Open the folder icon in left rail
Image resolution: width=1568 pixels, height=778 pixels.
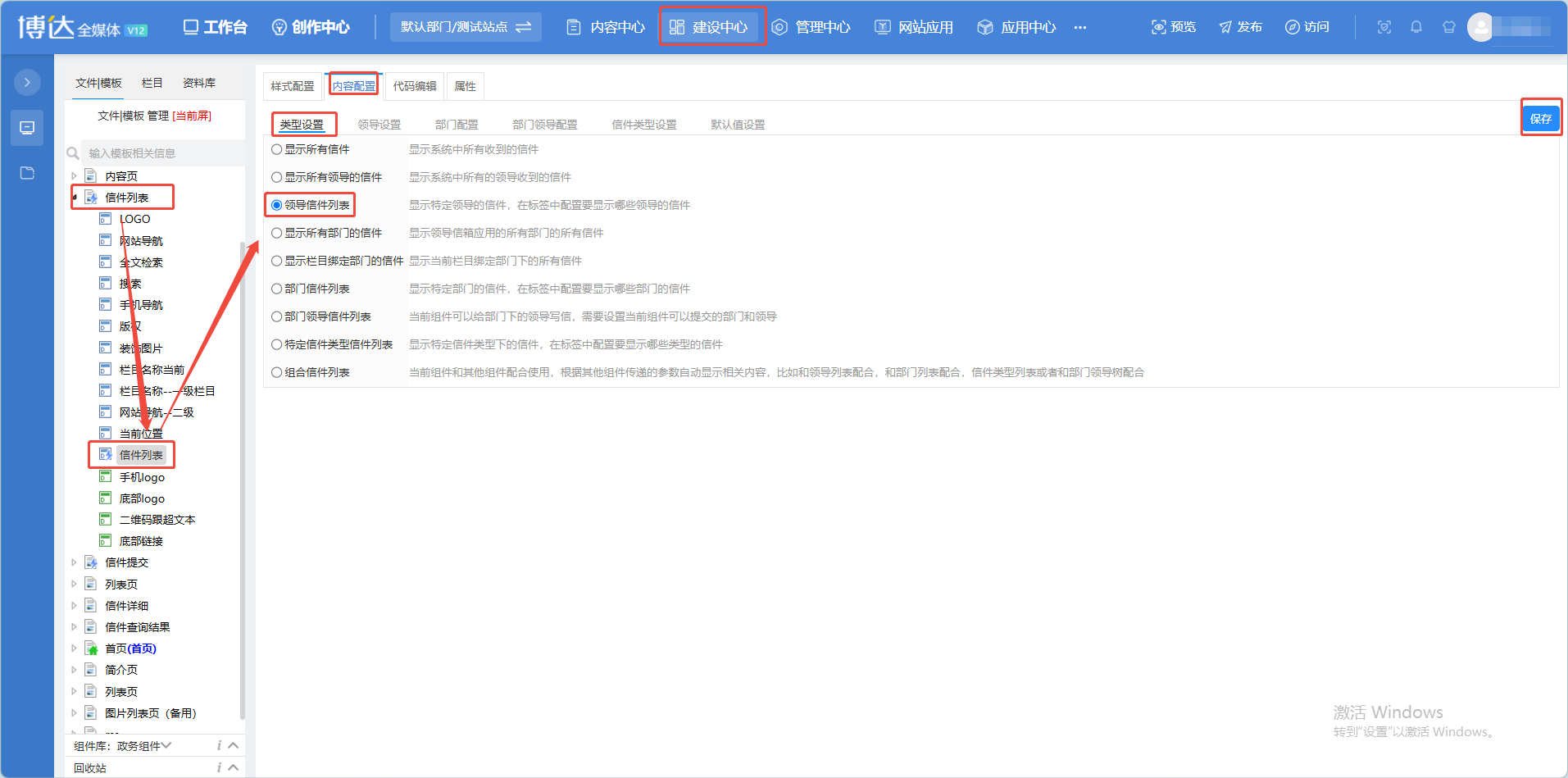coord(27,173)
